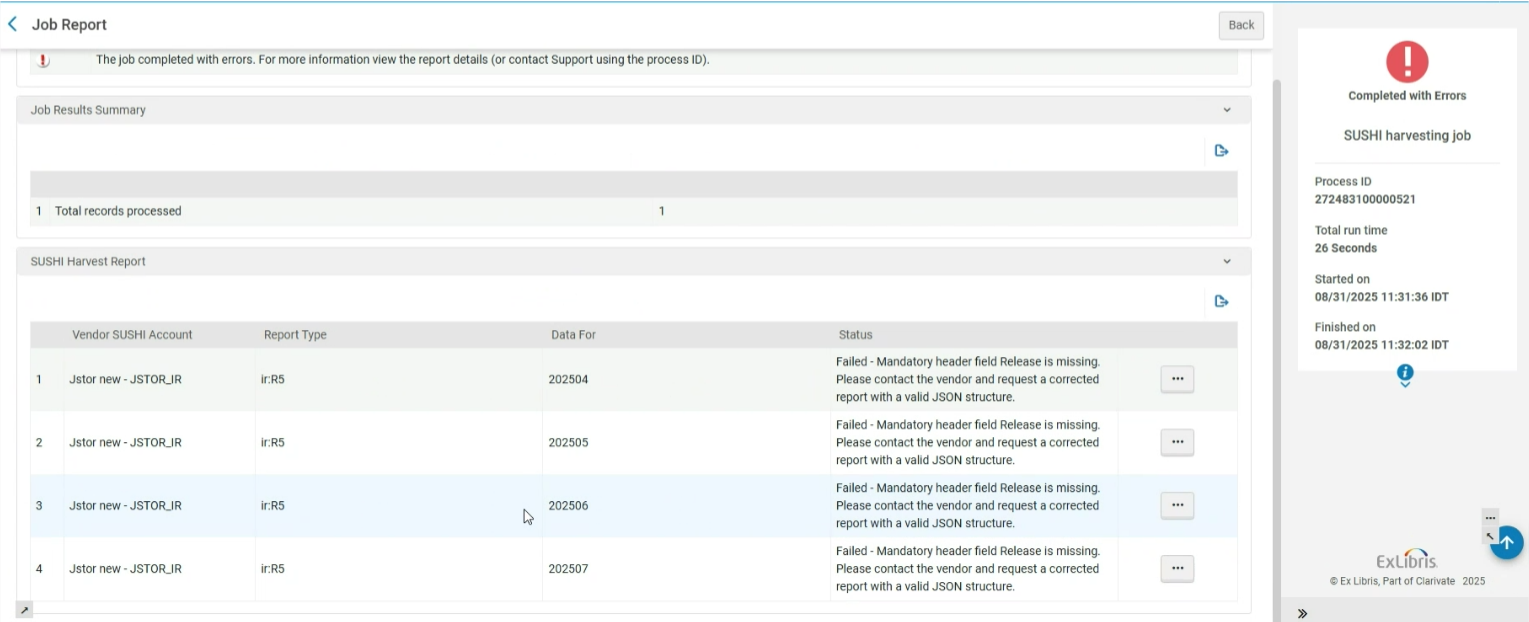Click the error icon in message banner
The height and width of the screenshot is (622, 1529).
tap(43, 60)
